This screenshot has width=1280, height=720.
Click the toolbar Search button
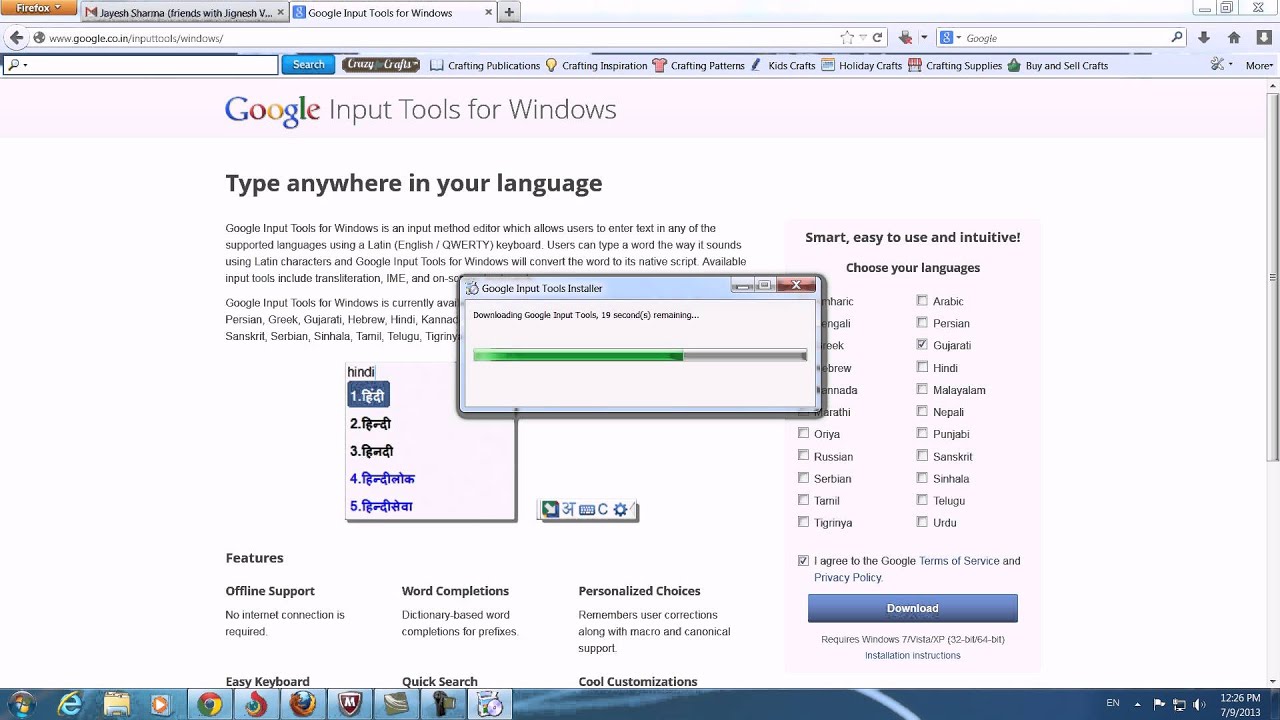click(308, 65)
